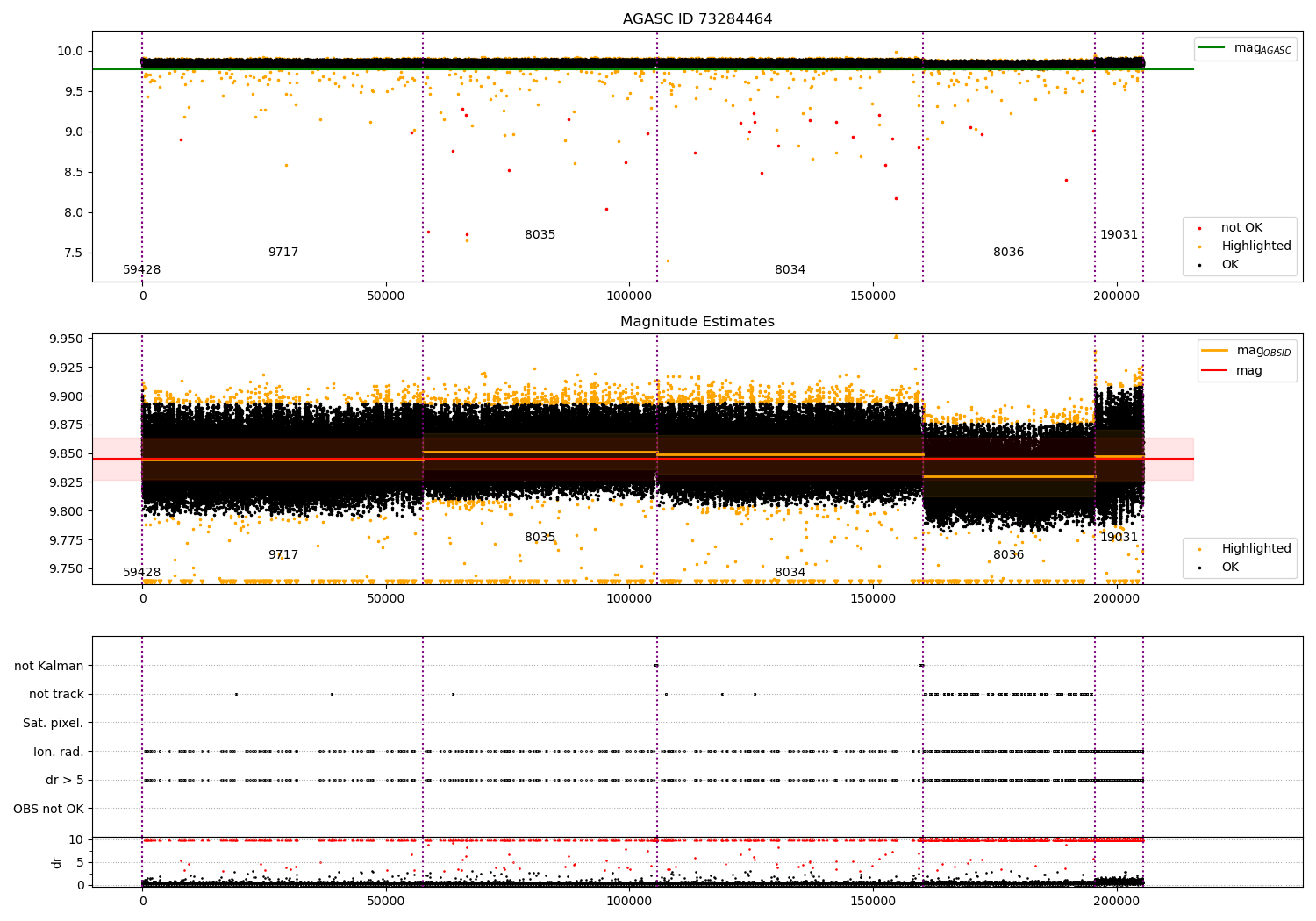The width and height of the screenshot is (1316, 921).
Task: Click x-axis tick 100000 under top plot
Action: (x=629, y=296)
